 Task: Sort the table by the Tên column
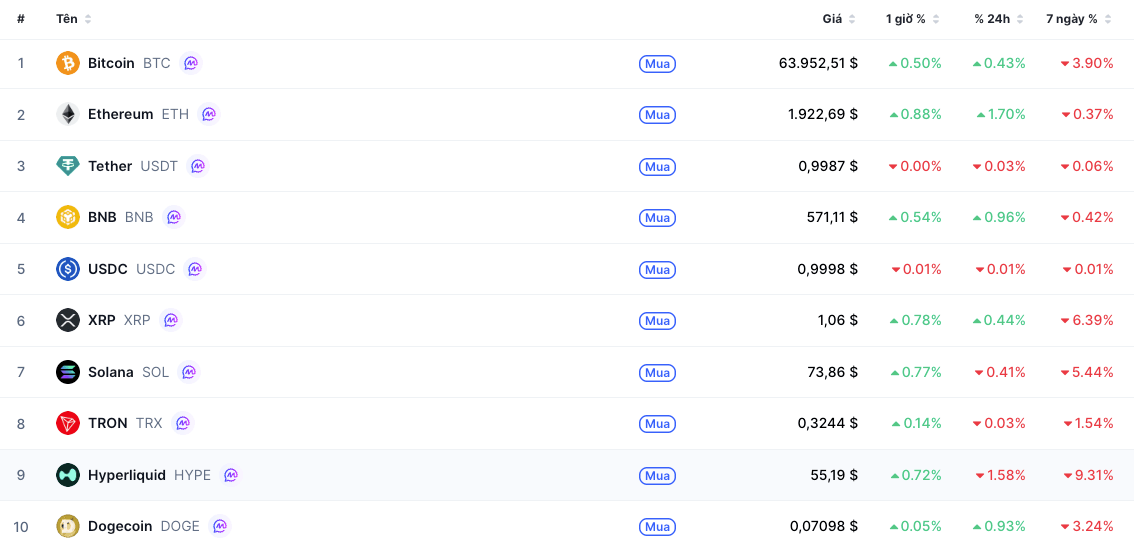74,19
